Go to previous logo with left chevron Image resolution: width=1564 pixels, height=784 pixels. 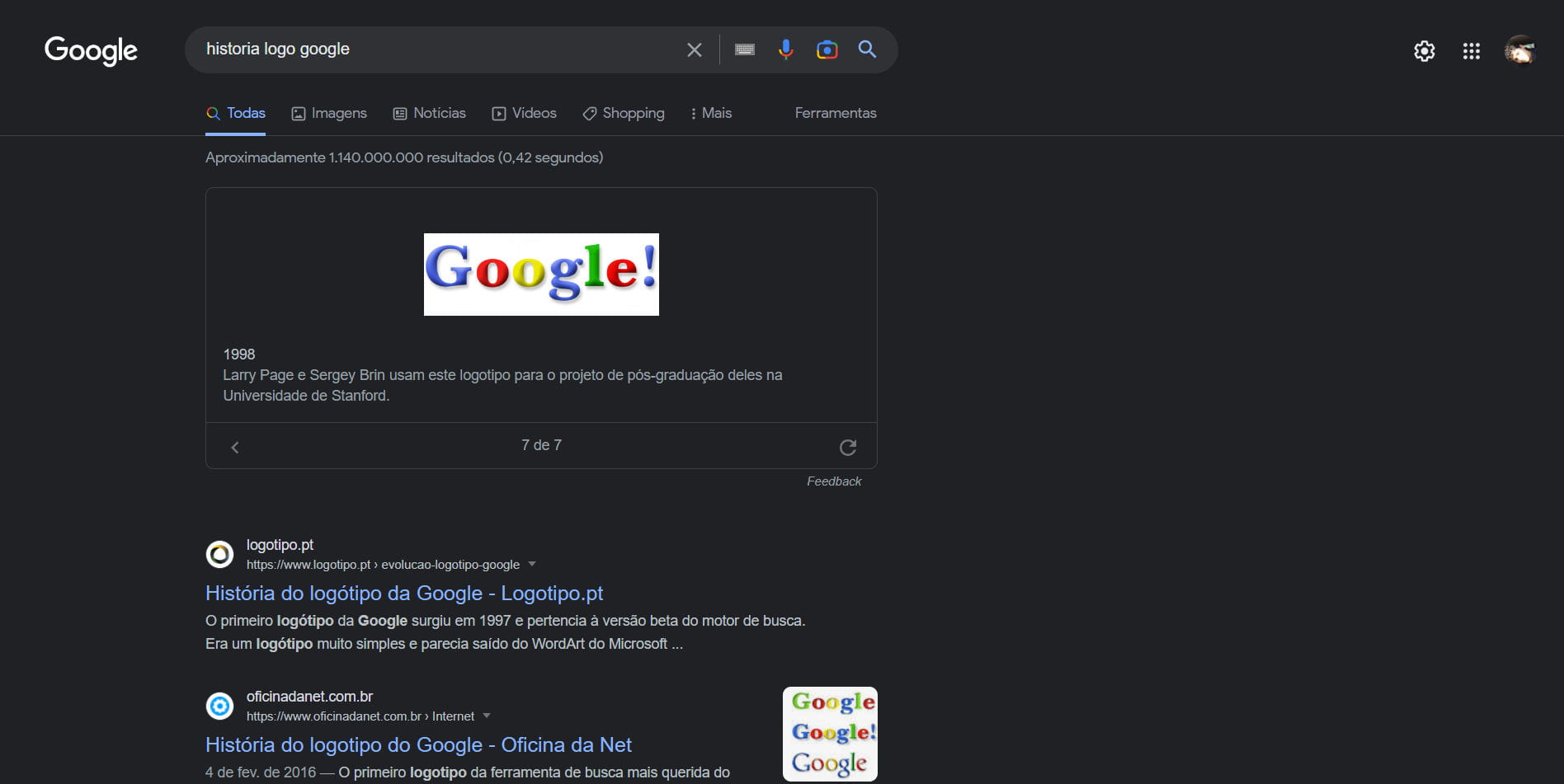[235, 447]
